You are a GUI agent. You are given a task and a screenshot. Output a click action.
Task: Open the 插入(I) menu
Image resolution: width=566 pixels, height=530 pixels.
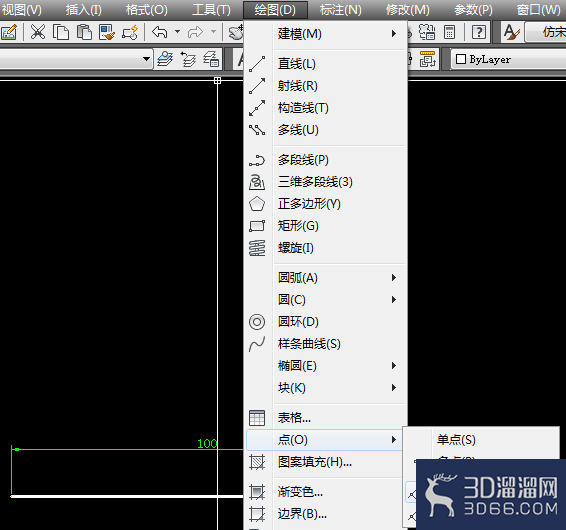pos(84,10)
